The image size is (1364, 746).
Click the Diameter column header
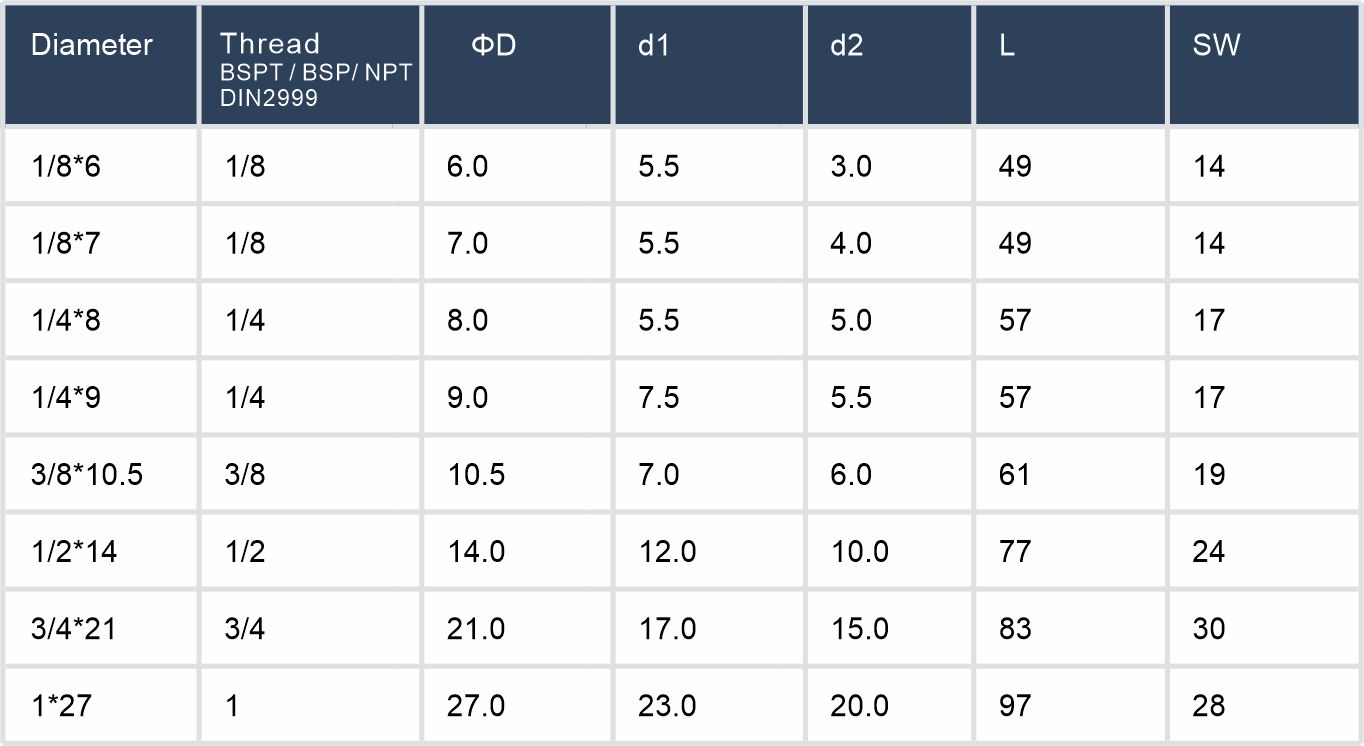coord(92,46)
